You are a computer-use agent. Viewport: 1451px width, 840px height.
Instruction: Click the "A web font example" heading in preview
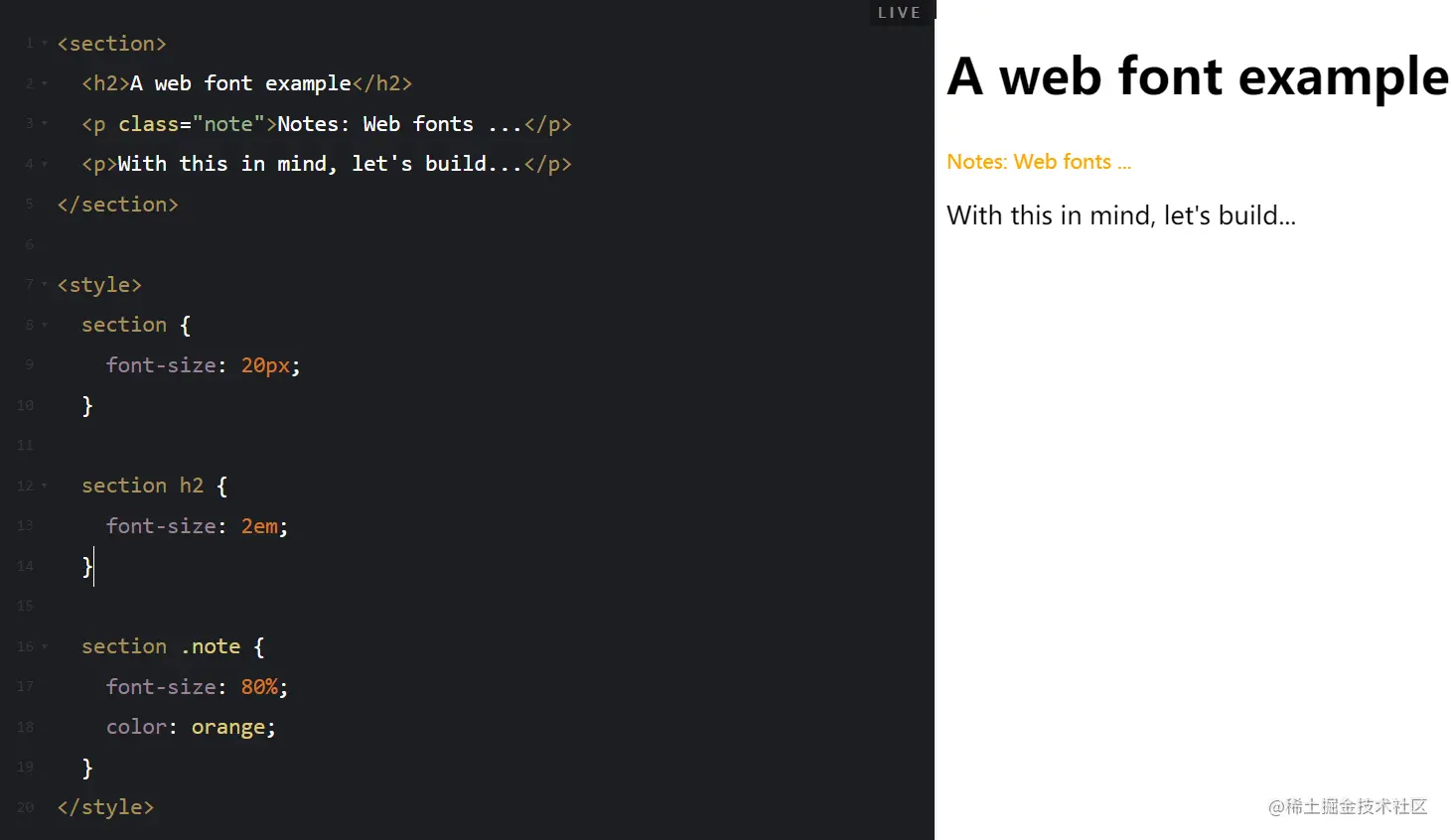click(x=1198, y=76)
